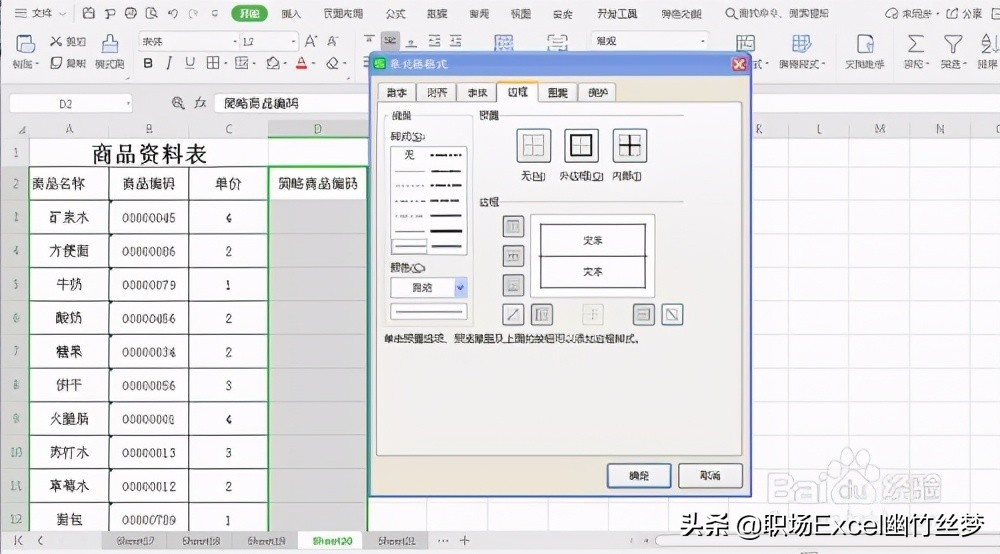
Task: Switch to the Alignment tab in dialog
Action: 437,92
